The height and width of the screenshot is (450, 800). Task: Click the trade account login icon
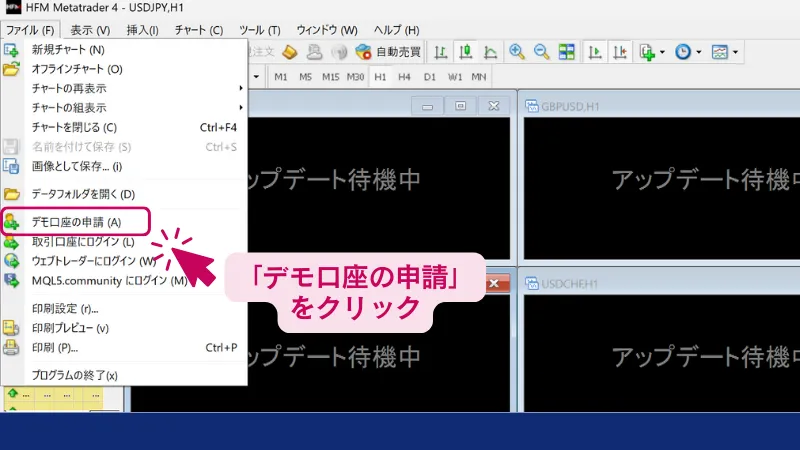pyautogui.click(x=11, y=241)
